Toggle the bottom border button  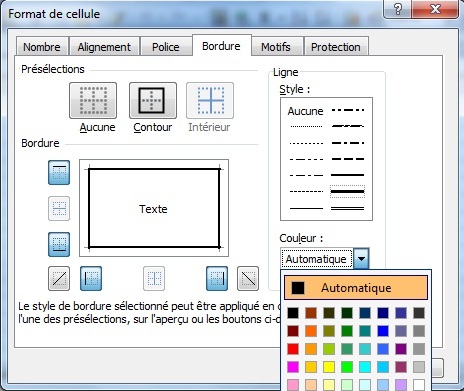pyautogui.click(x=59, y=244)
